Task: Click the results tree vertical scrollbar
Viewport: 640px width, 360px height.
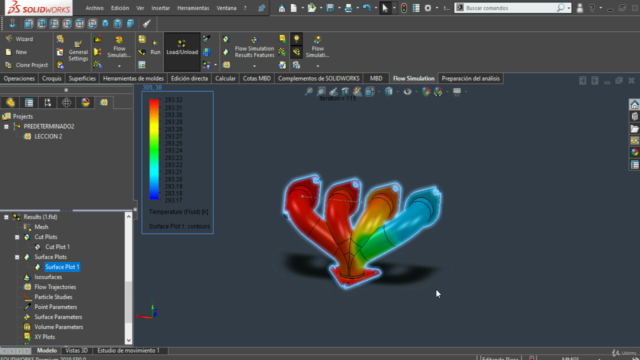Action: pos(128,302)
